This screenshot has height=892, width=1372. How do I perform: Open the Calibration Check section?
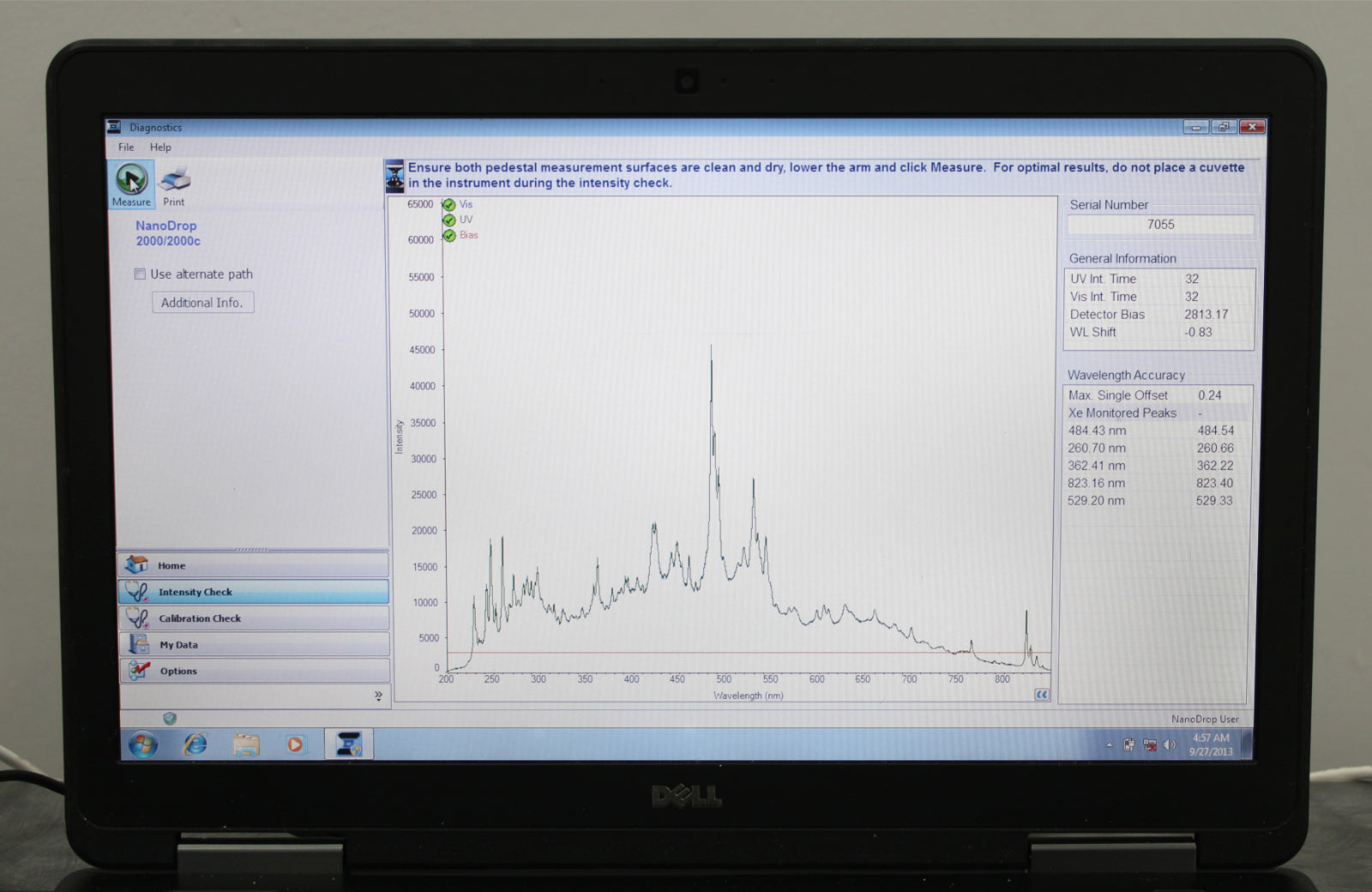coord(254,618)
